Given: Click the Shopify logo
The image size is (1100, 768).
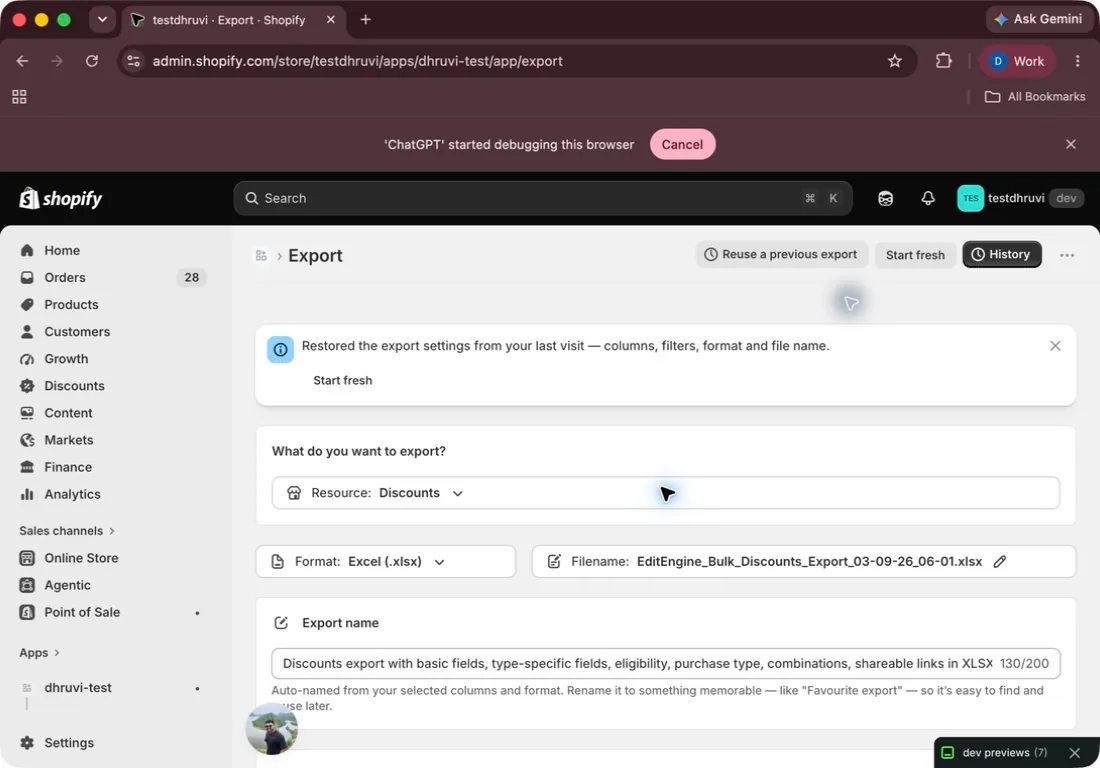Looking at the screenshot, I should click(x=60, y=198).
